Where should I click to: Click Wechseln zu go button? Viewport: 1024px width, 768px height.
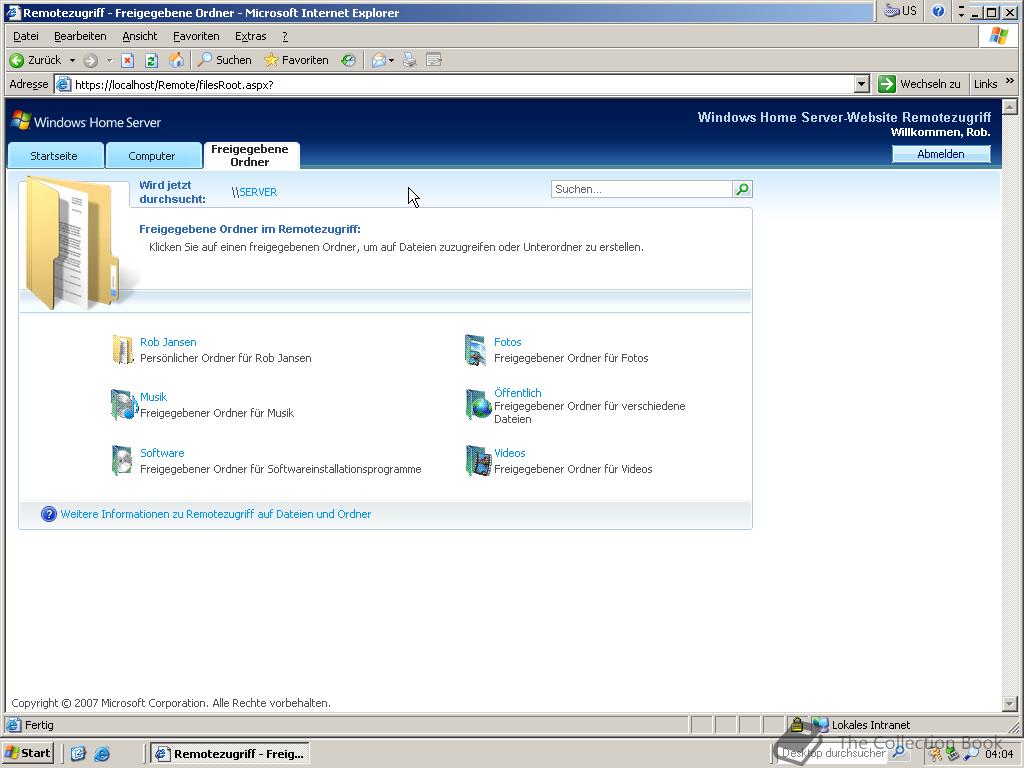pos(920,84)
